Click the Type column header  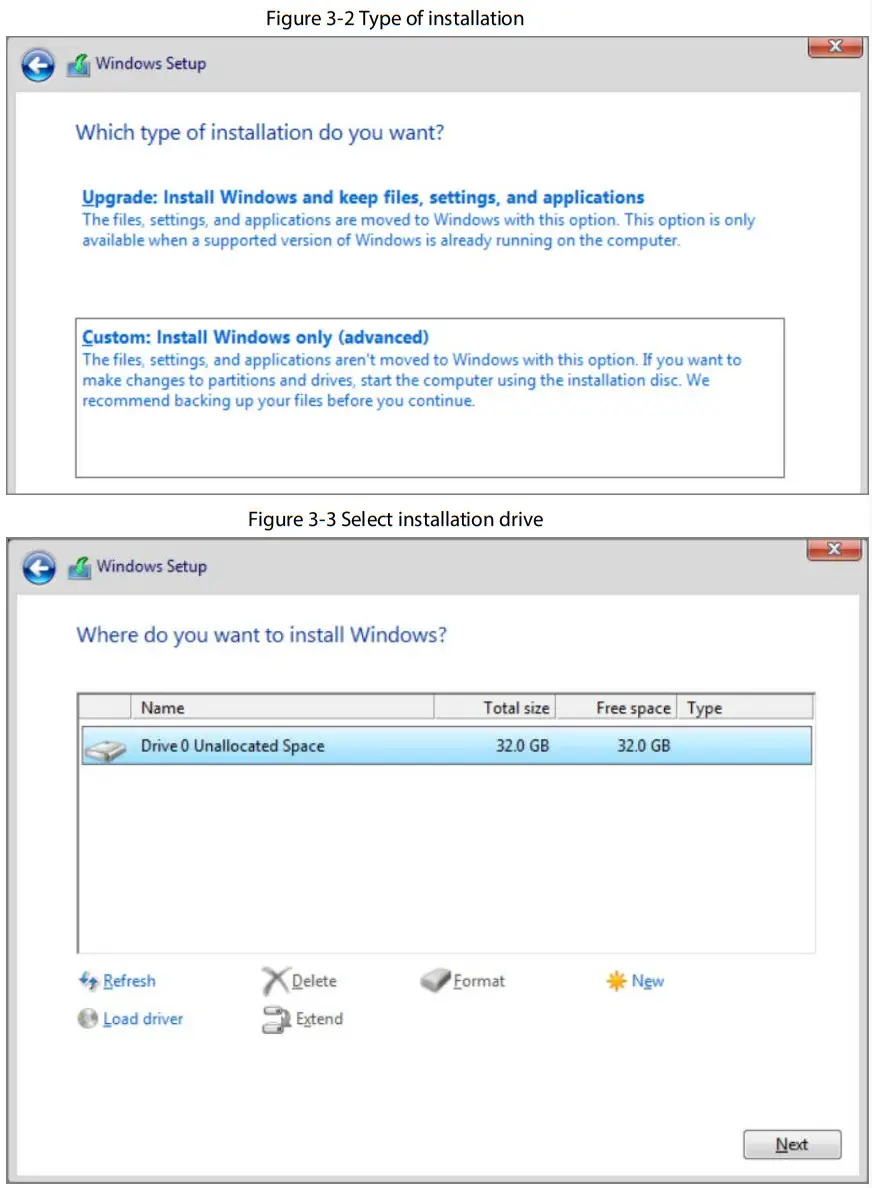tap(745, 708)
